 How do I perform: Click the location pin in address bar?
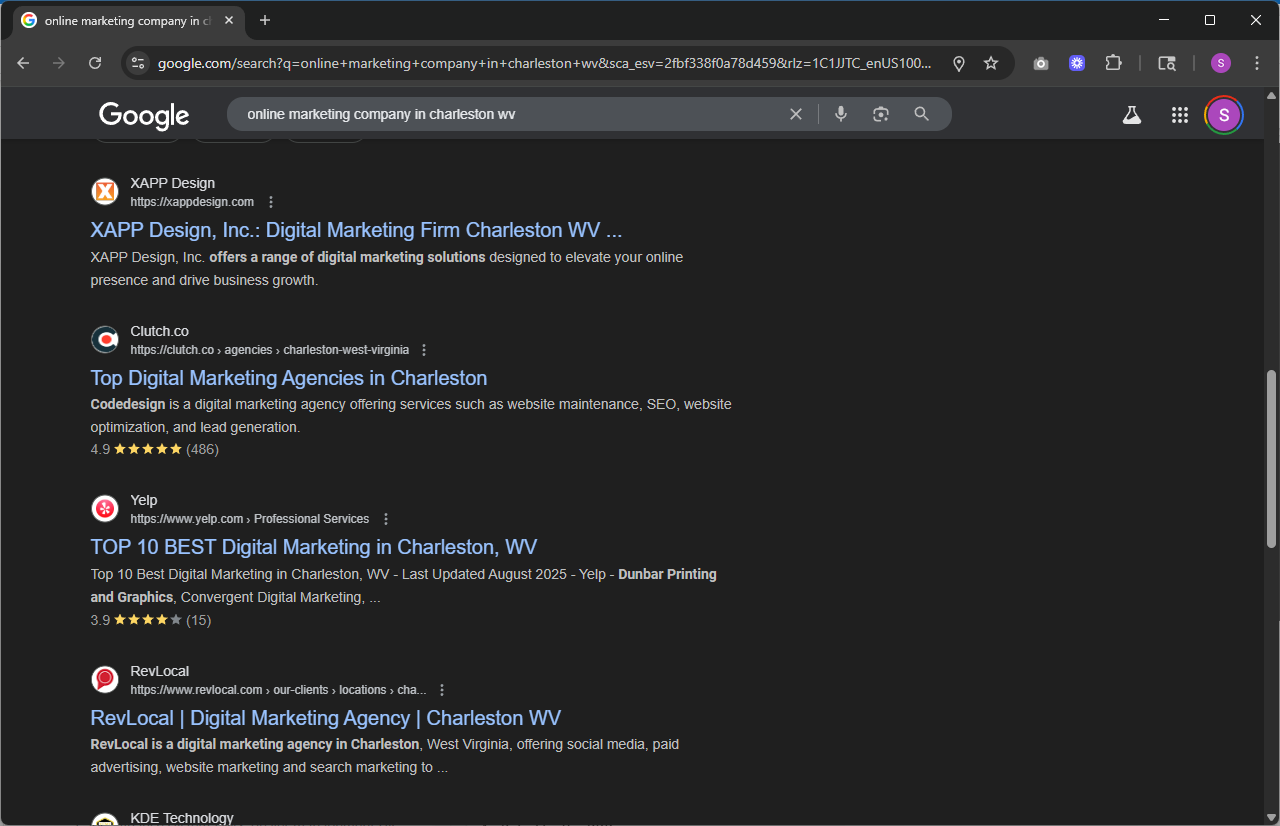click(x=958, y=63)
